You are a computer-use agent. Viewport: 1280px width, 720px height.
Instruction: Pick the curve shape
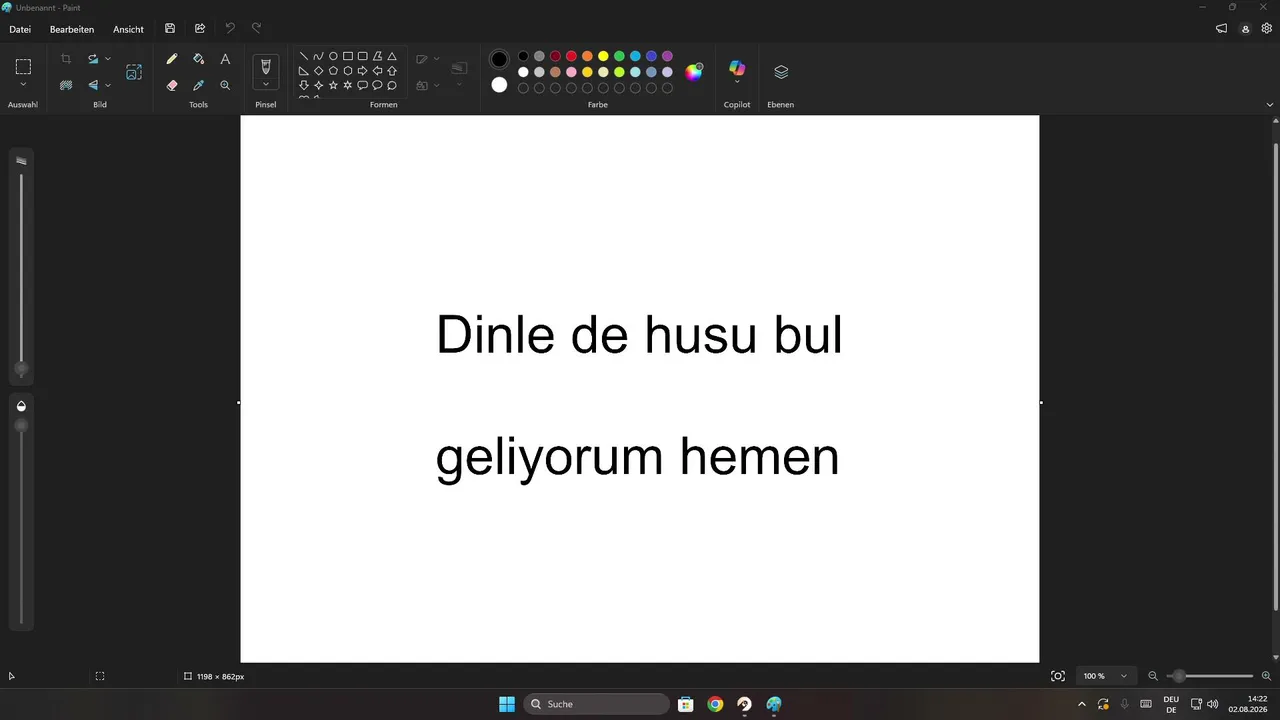(318, 57)
